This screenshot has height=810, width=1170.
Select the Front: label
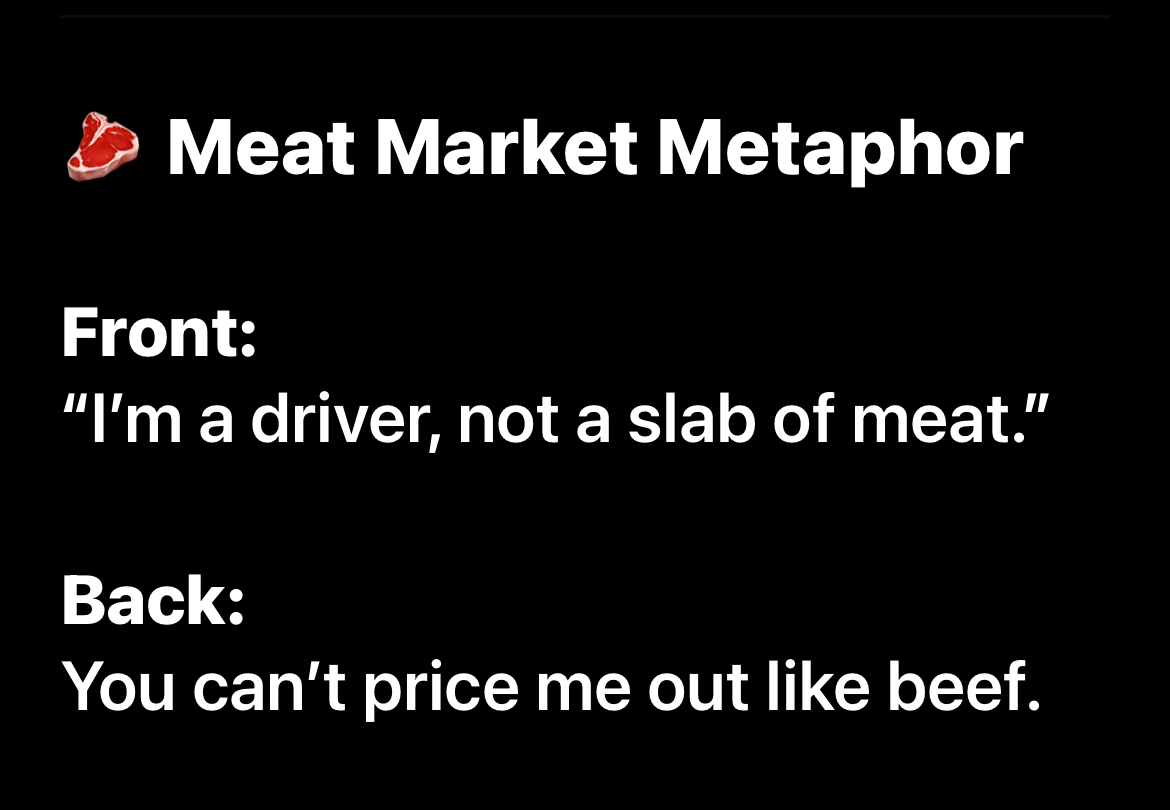(159, 333)
